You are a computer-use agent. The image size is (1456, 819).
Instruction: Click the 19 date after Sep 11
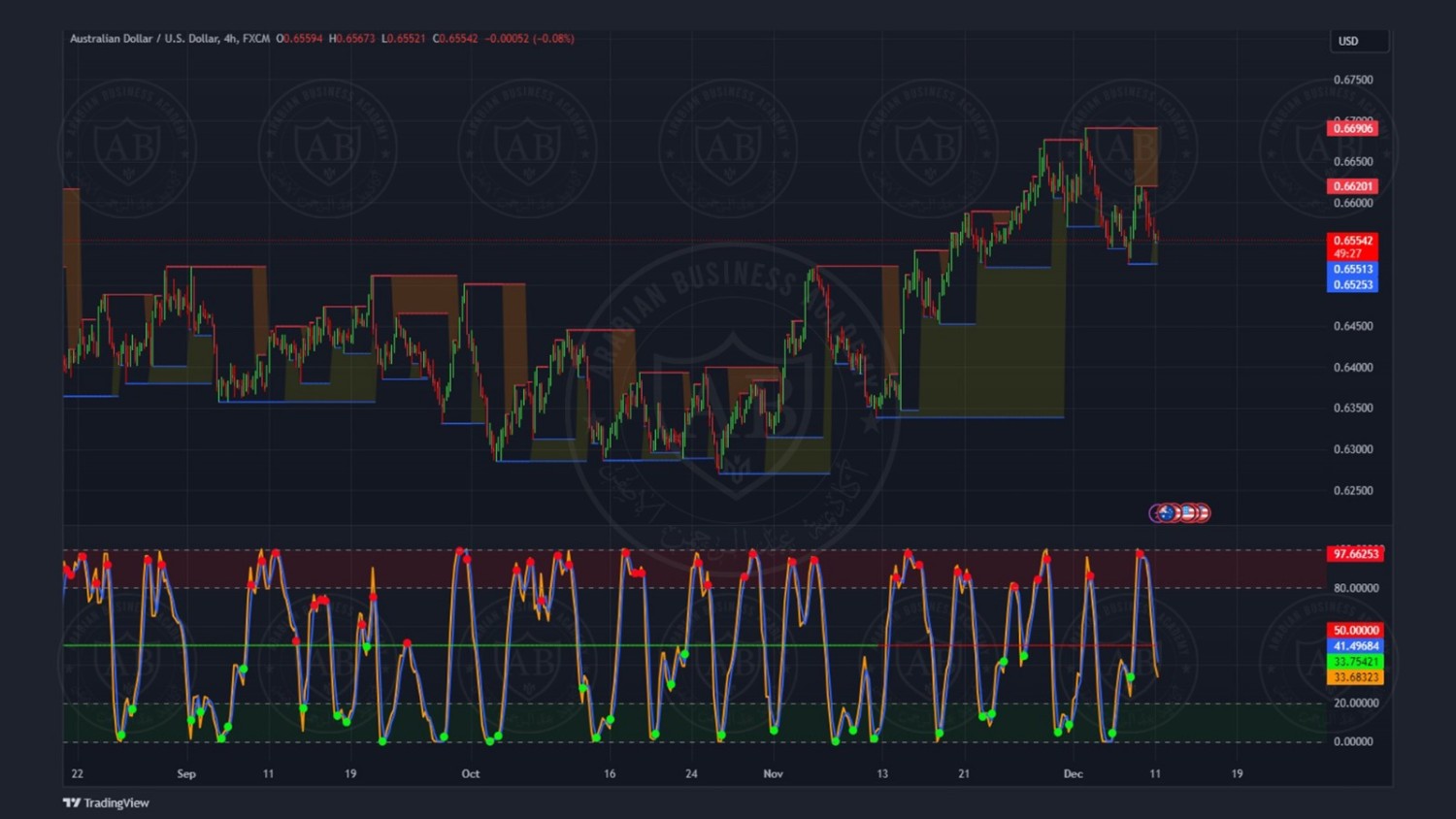350,773
